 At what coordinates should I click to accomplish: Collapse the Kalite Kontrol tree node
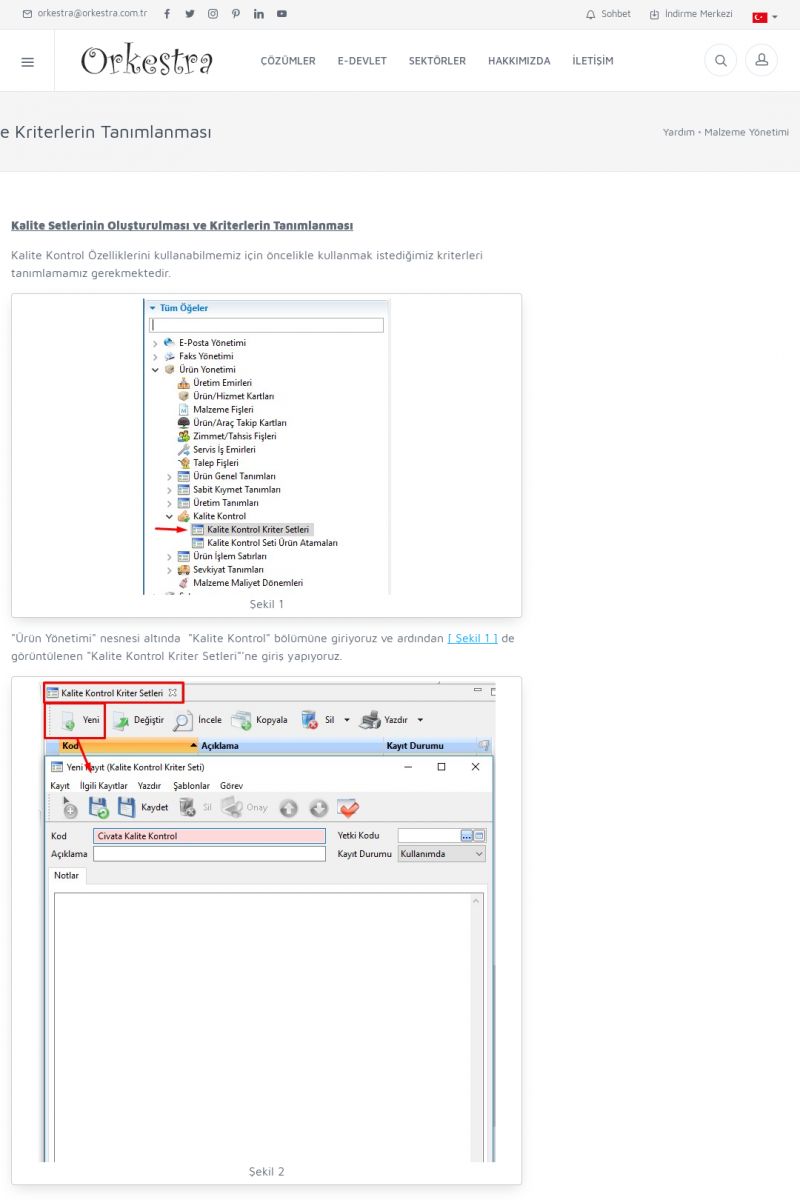[x=169, y=516]
